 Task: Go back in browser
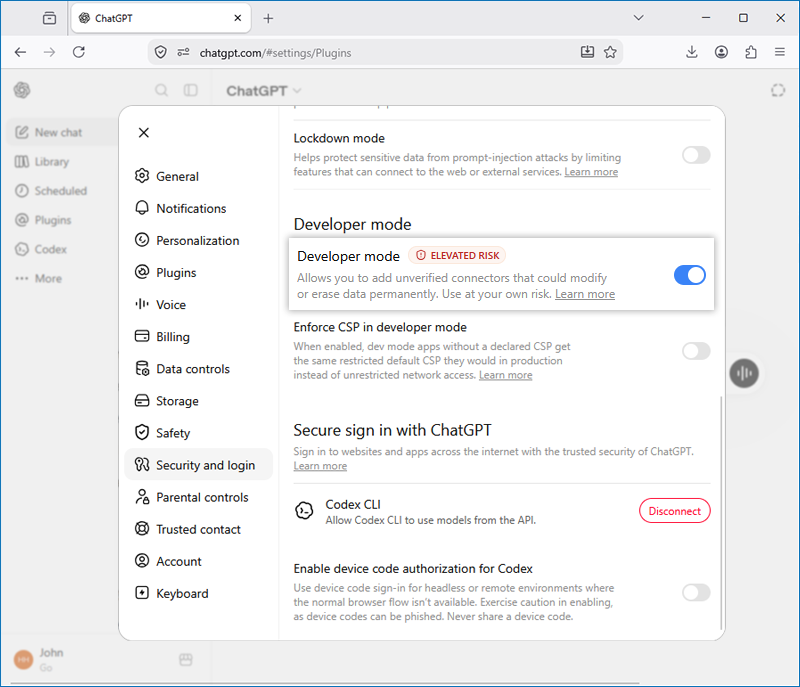pyautogui.click(x=20, y=52)
